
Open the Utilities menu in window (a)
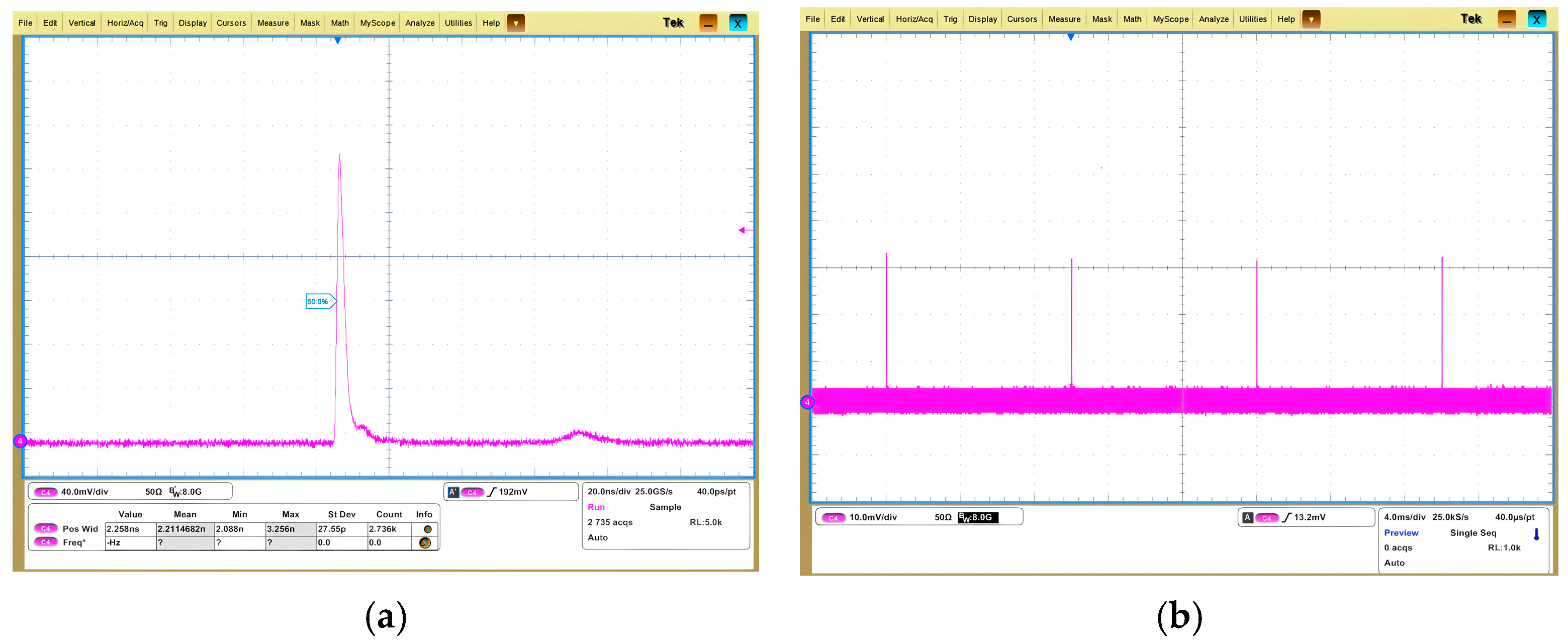tap(458, 23)
